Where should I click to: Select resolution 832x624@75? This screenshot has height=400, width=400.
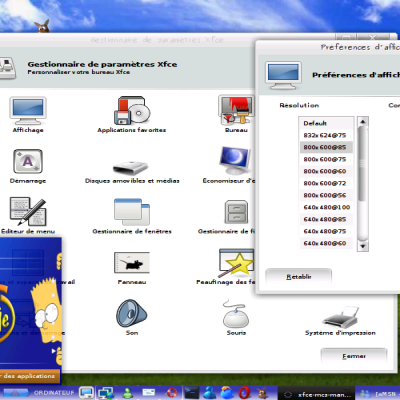tap(326, 135)
